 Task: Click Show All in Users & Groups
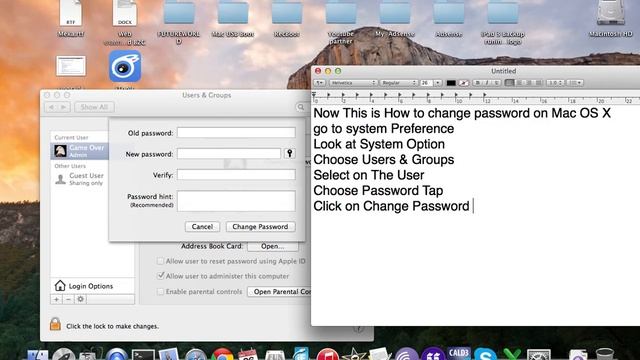click(x=94, y=107)
